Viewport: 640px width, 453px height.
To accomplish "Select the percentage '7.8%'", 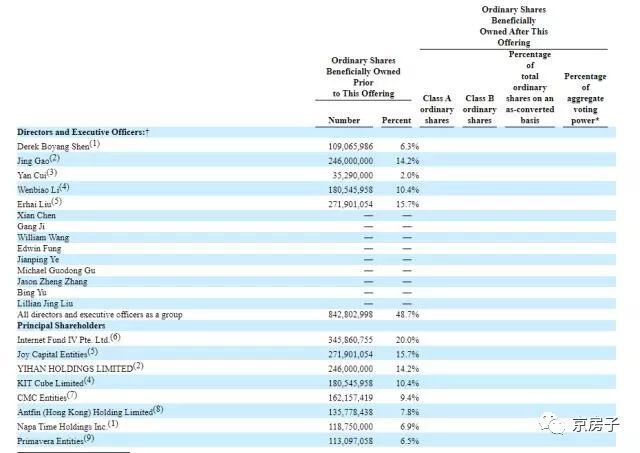I will pos(409,412).
